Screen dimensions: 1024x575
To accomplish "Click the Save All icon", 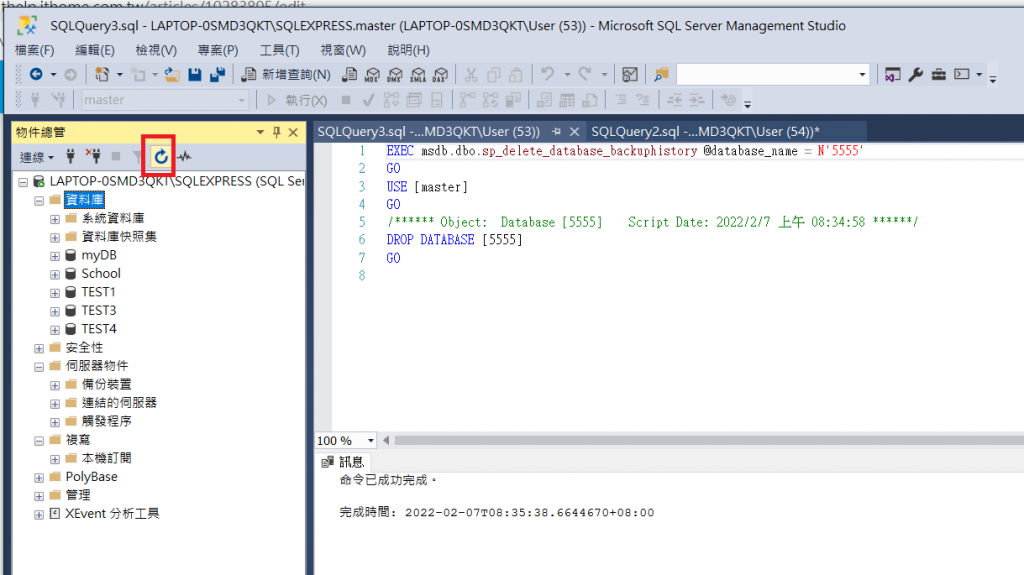I will (x=217, y=74).
